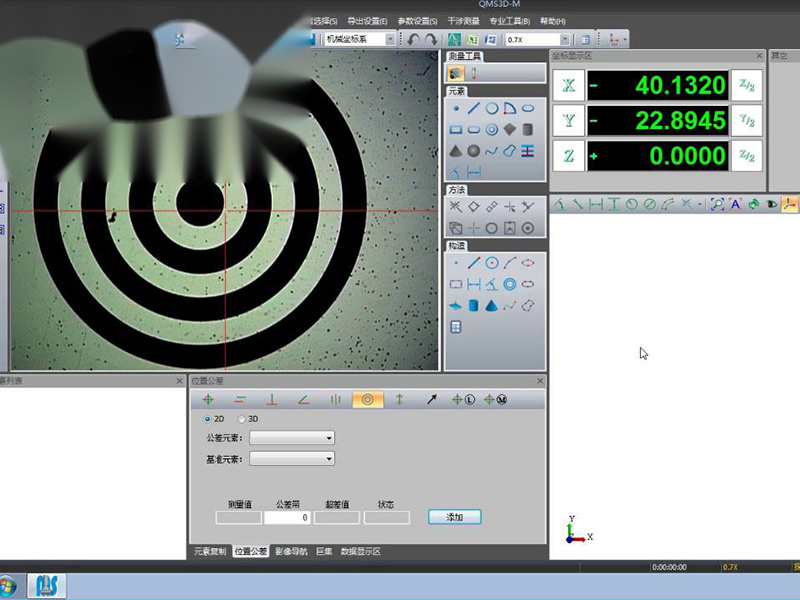This screenshot has width=800, height=600.
Task: Open the 帮助 menu
Action: (553, 21)
